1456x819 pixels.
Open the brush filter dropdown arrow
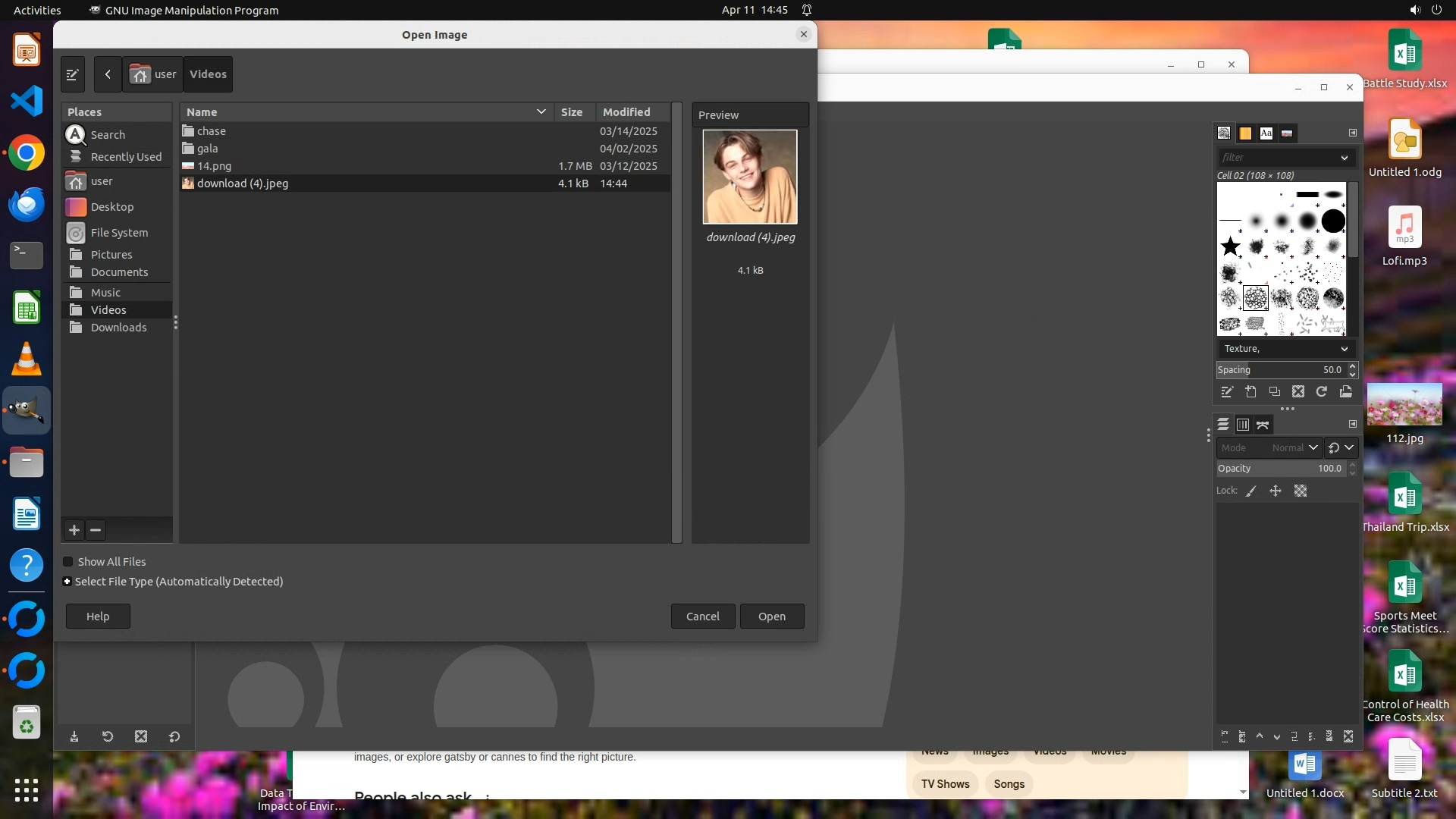(x=1344, y=158)
